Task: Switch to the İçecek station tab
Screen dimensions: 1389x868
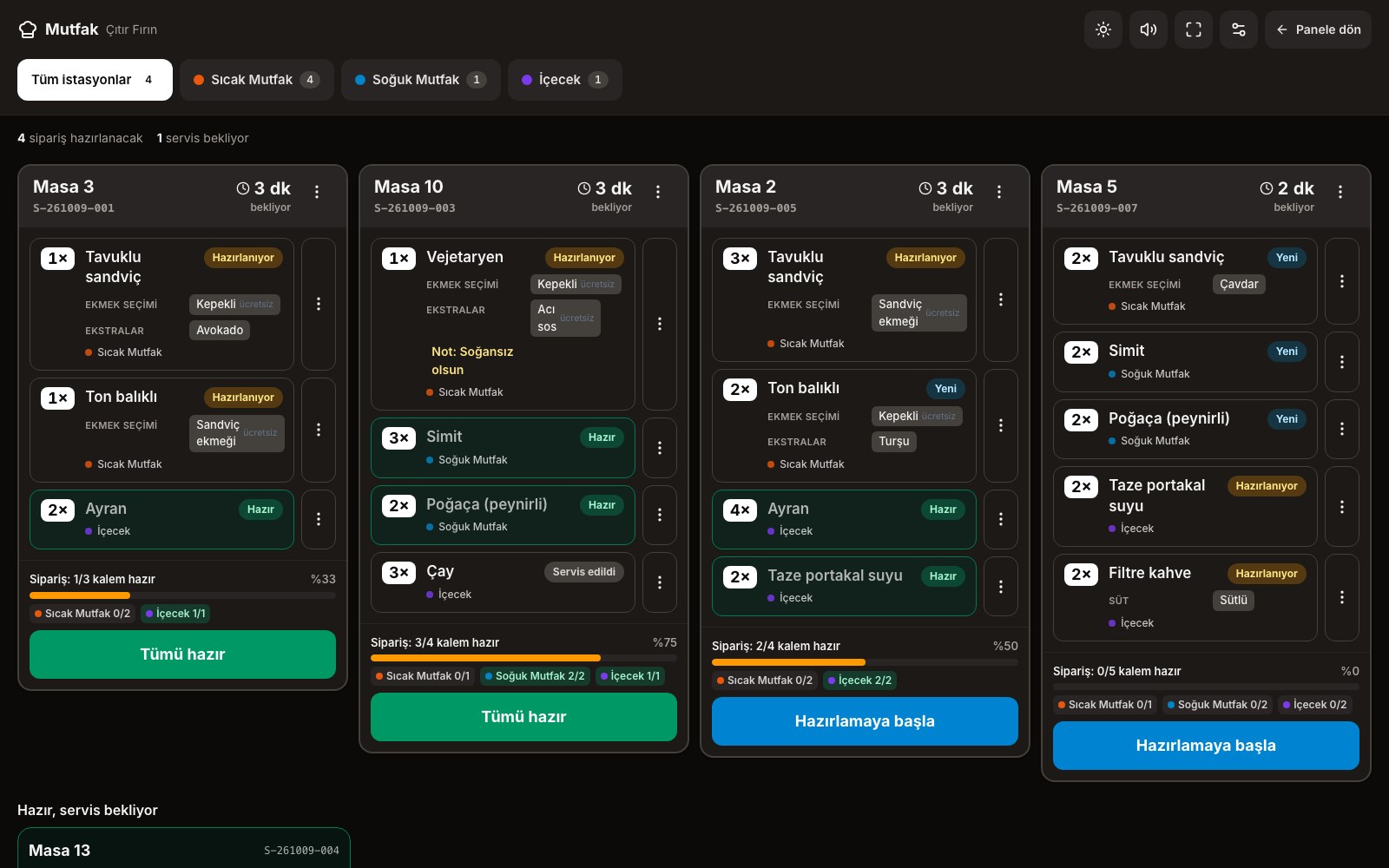Action: [565, 80]
